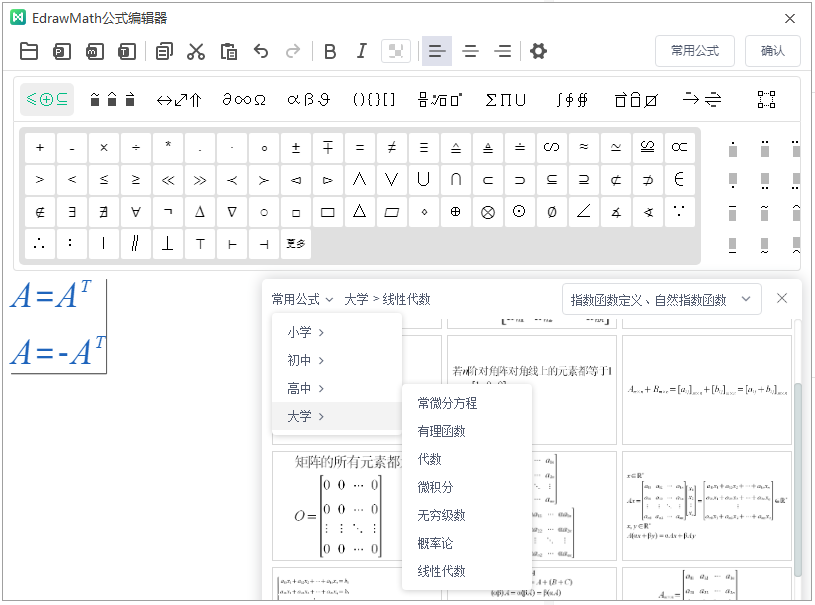Undo the last edit
Image resolution: width=815 pixels, height=605 pixels.
261,51
